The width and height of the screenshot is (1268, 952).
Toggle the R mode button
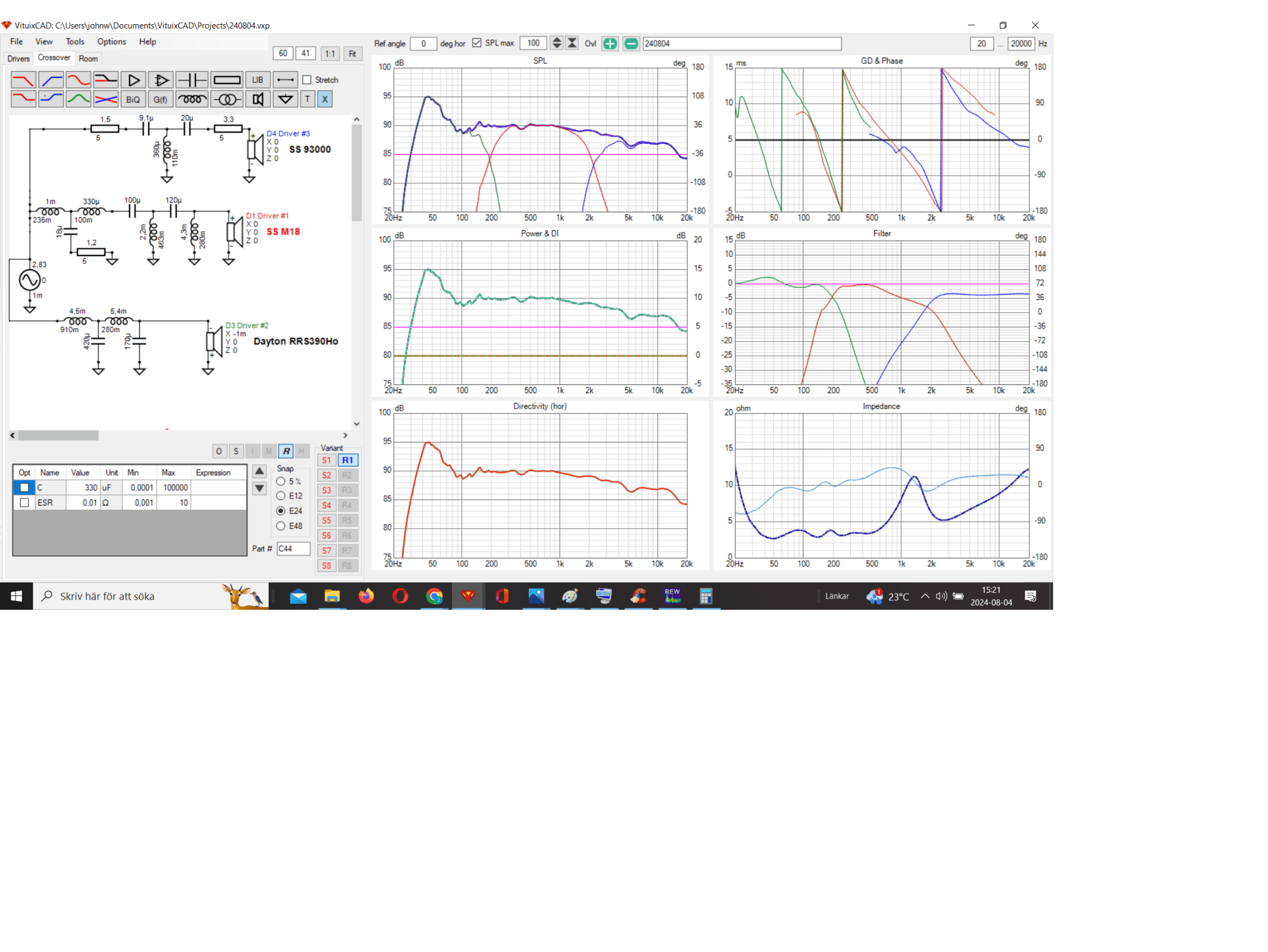pos(286,451)
